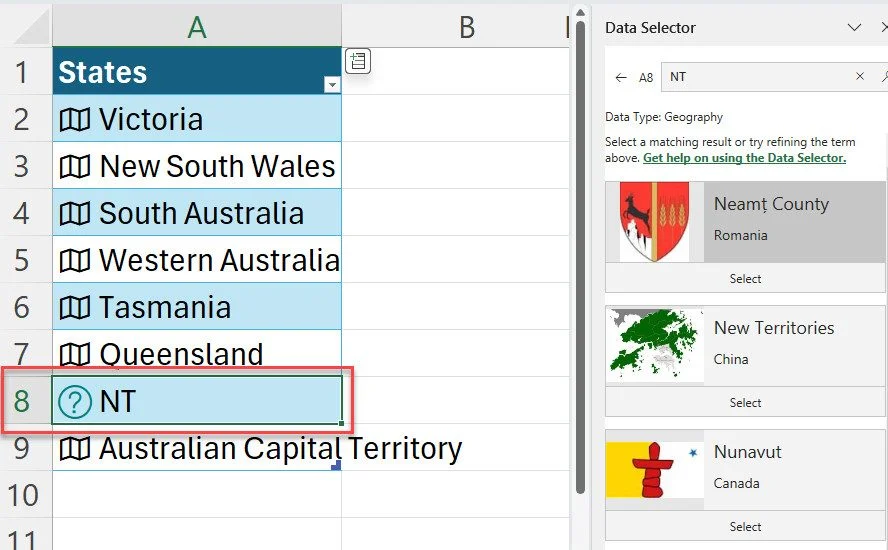Click the Neamț County coat of arms thumbnail
The image size is (888, 550).
[x=655, y=221]
